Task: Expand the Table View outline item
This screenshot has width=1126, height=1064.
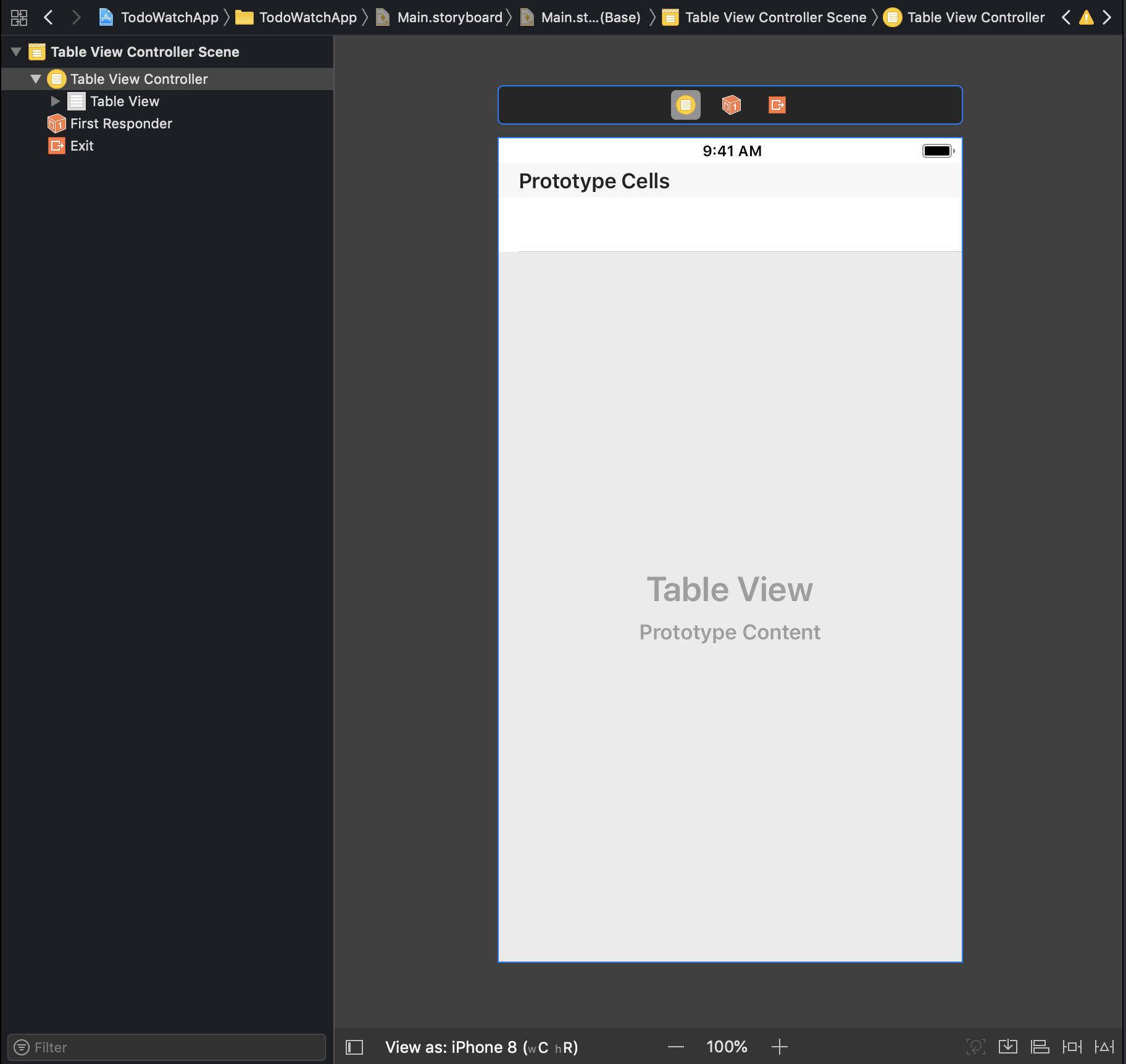Action: tap(56, 101)
